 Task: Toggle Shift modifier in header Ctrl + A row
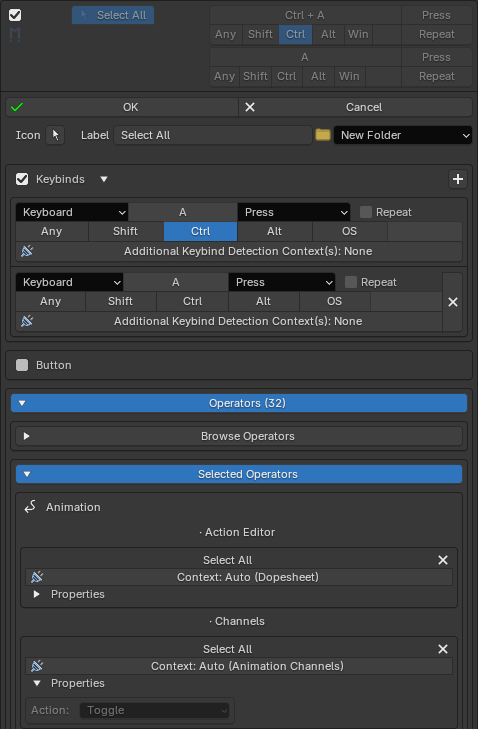tap(260, 34)
